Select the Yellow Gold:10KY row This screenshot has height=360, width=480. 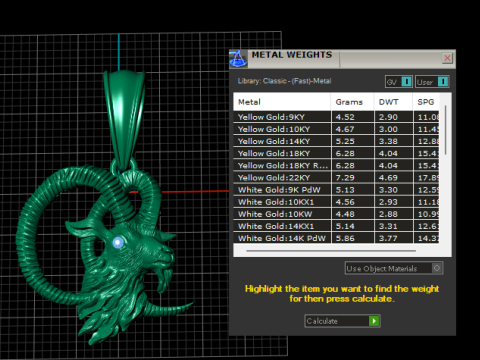click(336, 129)
